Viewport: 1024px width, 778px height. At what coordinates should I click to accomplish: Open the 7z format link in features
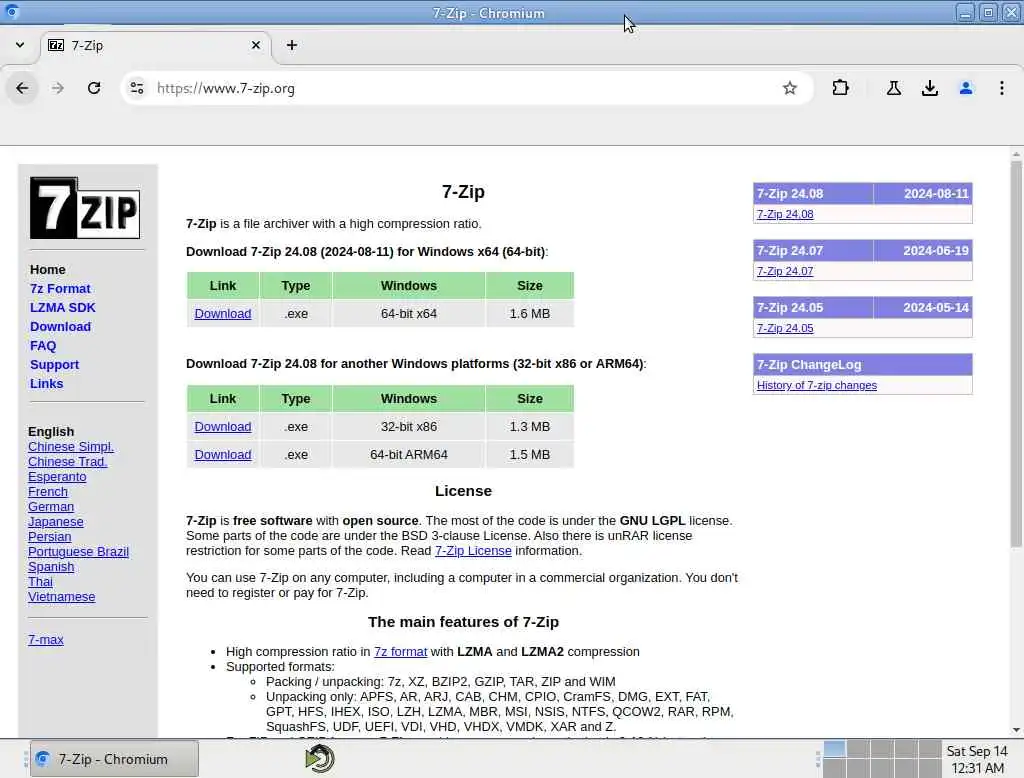(x=400, y=652)
